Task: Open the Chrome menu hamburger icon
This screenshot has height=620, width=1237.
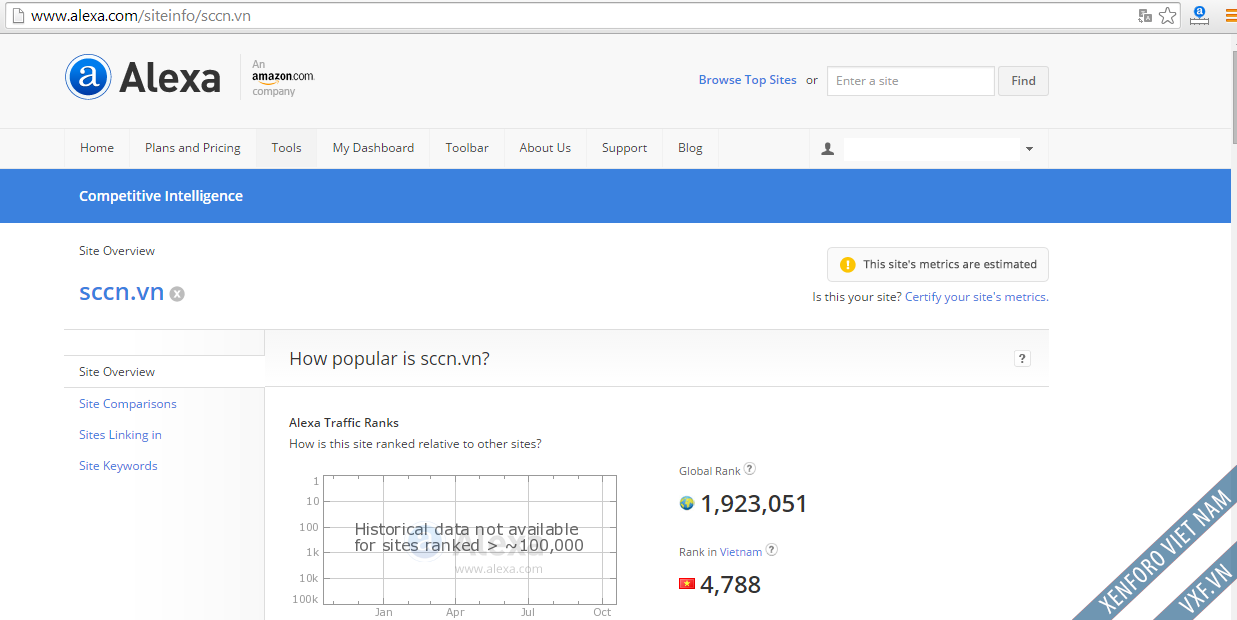Action: pyautogui.click(x=1231, y=15)
